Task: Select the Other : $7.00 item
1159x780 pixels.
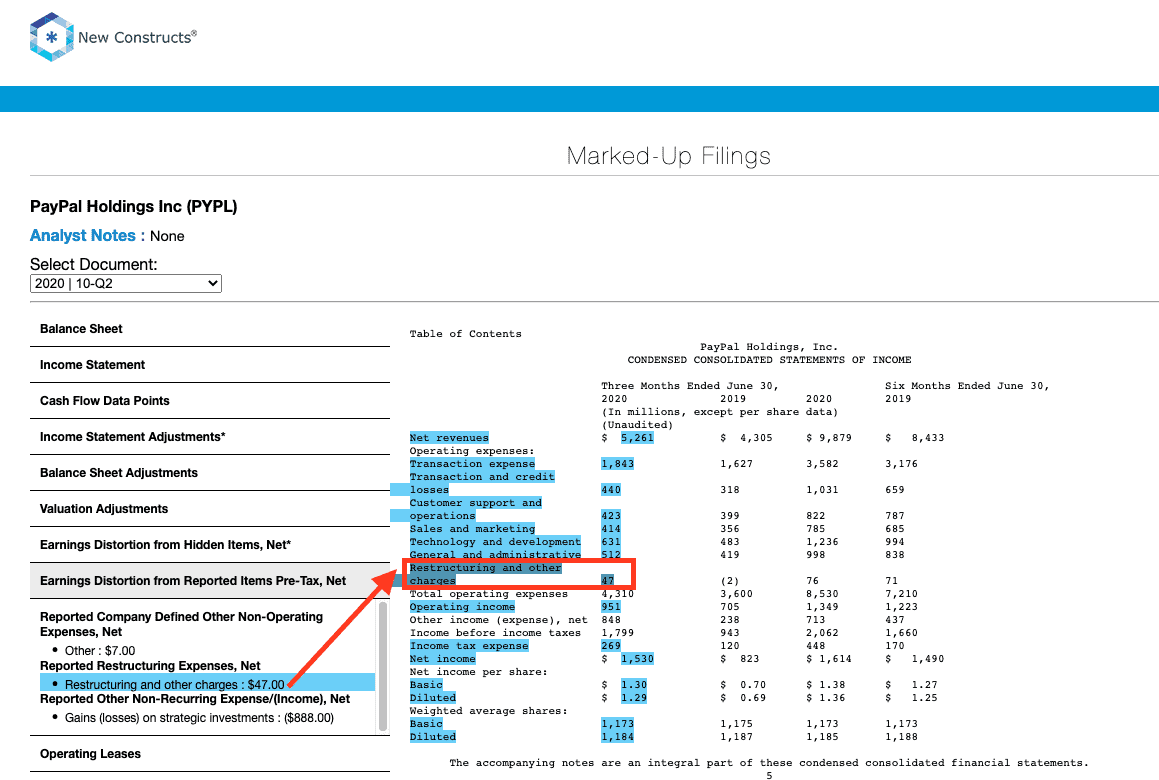Action: [100, 651]
